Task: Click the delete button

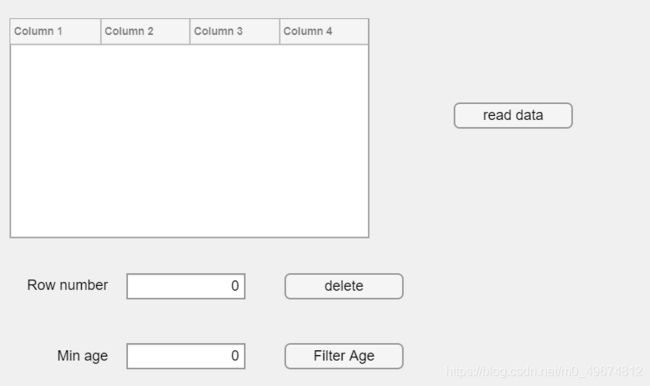Action: tap(344, 286)
